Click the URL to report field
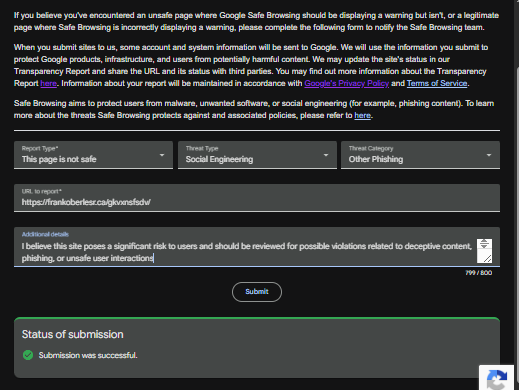The image size is (519, 390). pos(257,198)
